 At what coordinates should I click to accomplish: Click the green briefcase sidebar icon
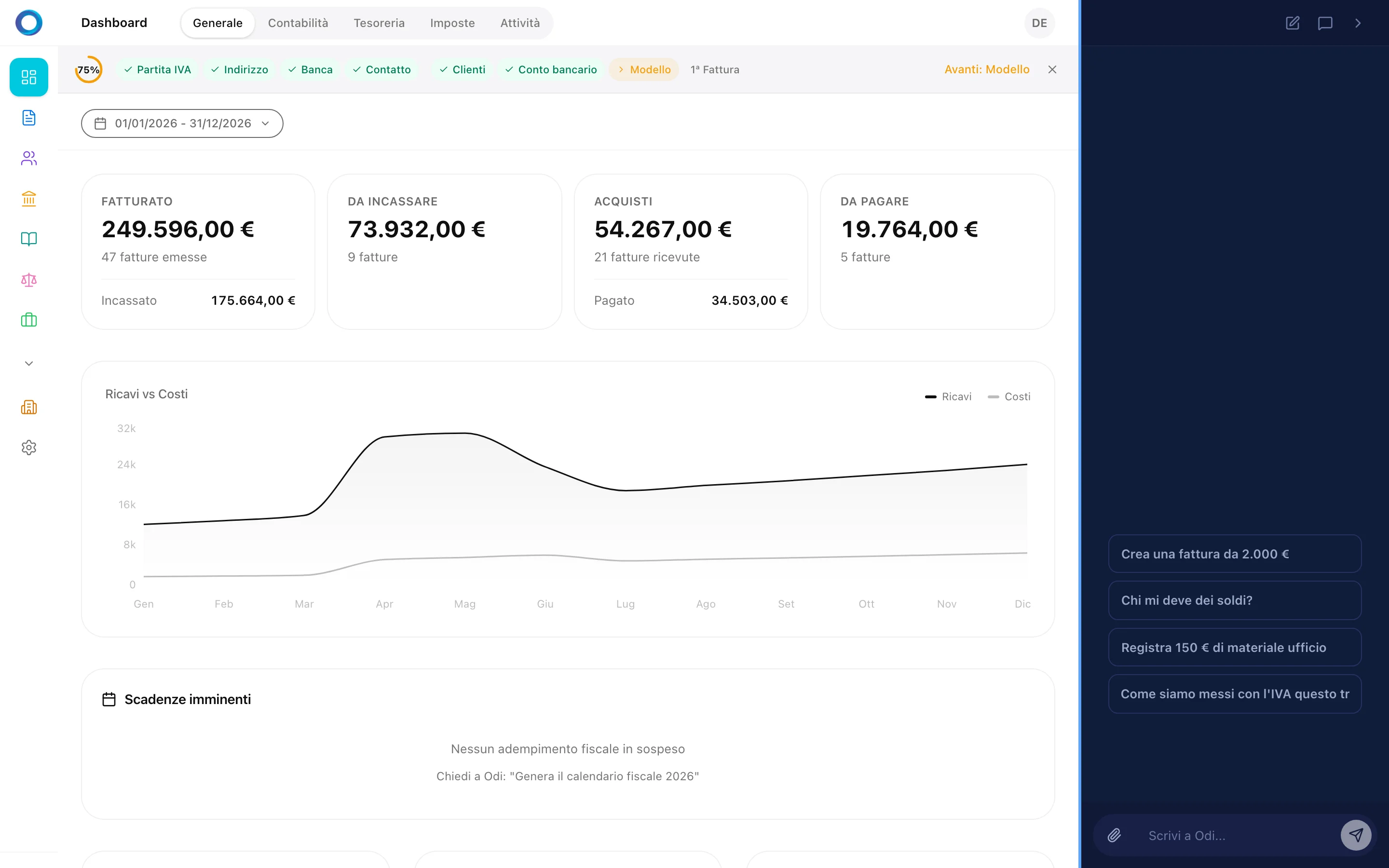tap(29, 320)
